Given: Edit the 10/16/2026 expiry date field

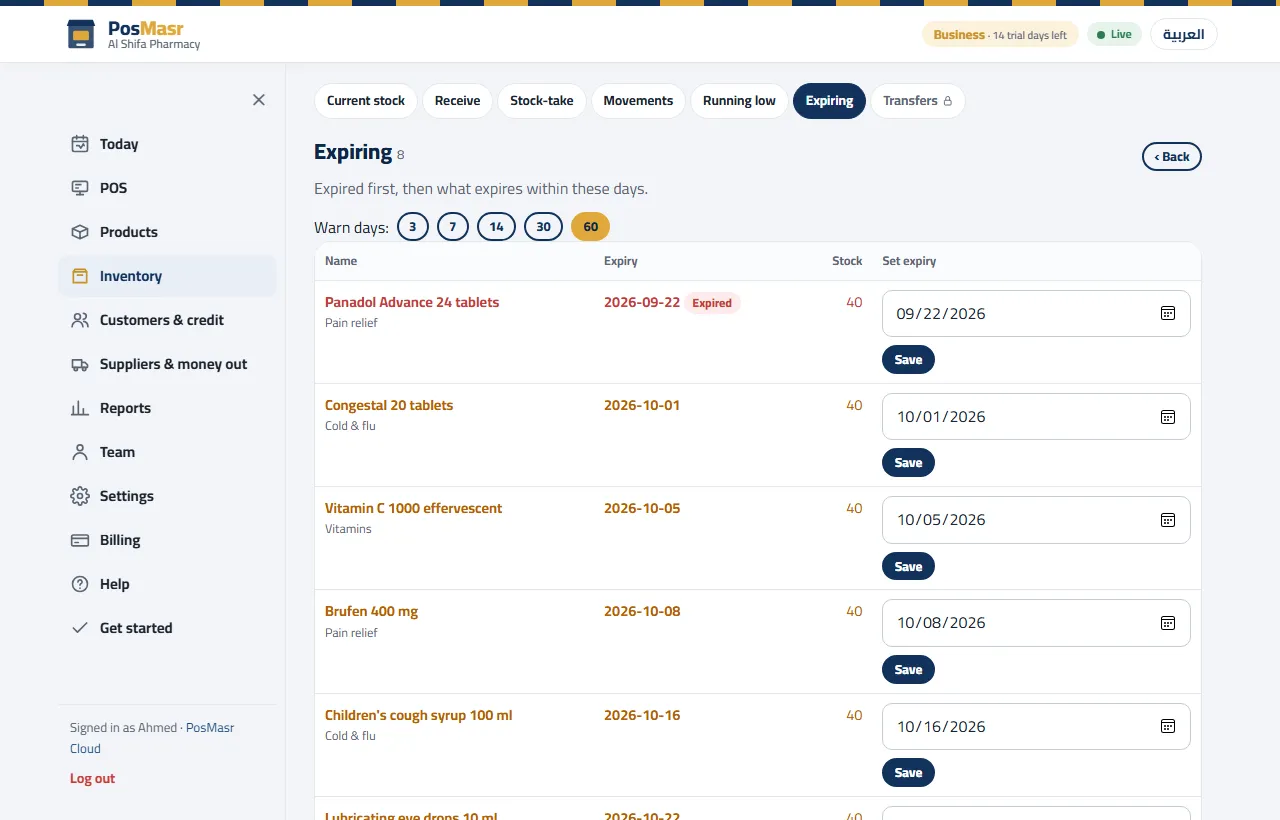Looking at the screenshot, I should coord(1036,726).
